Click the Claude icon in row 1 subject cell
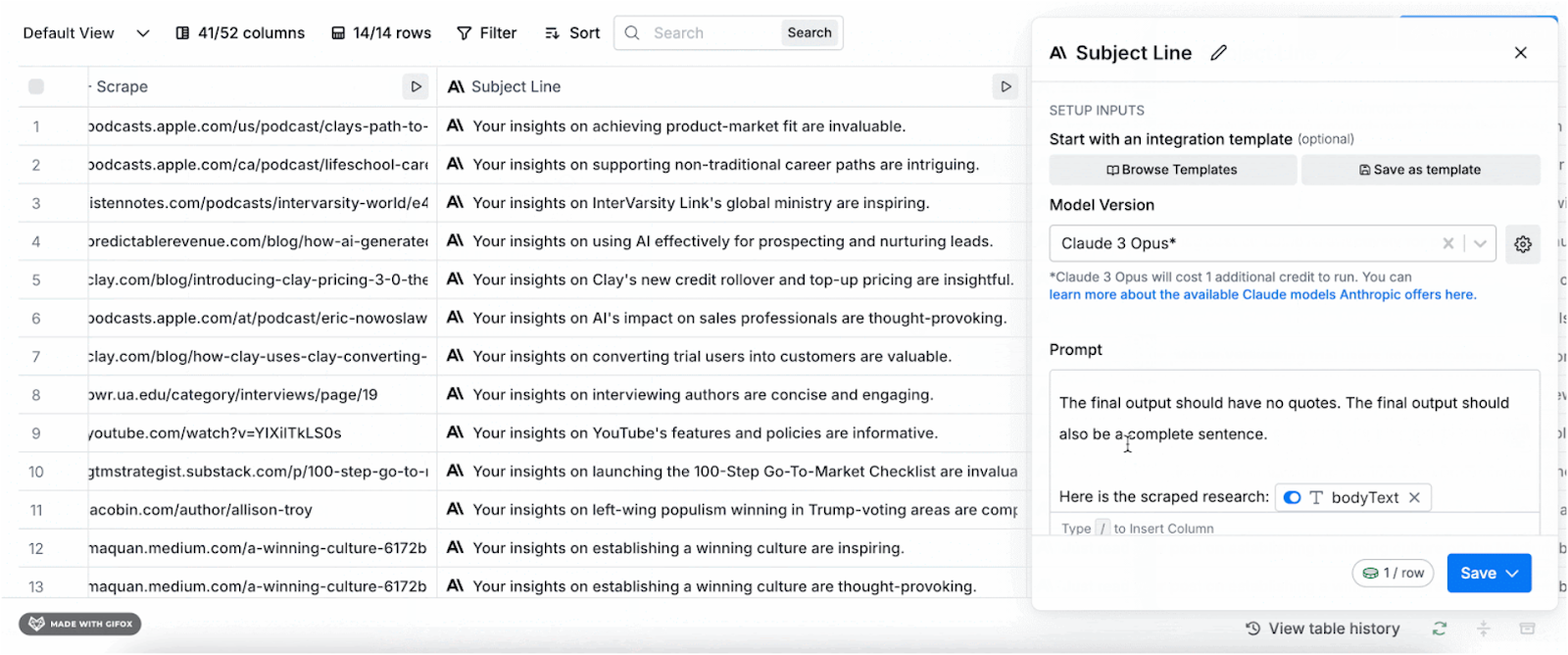The height and width of the screenshot is (655, 1568). [x=455, y=126]
